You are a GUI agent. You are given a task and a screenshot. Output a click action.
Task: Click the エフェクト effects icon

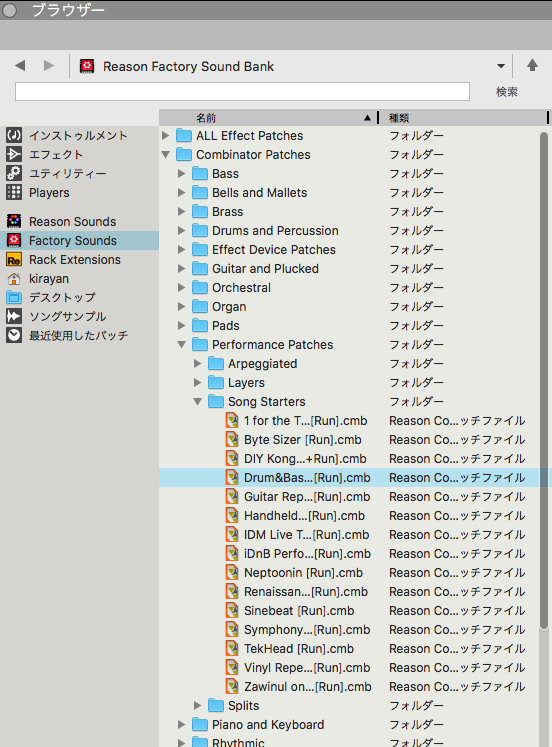(14, 154)
